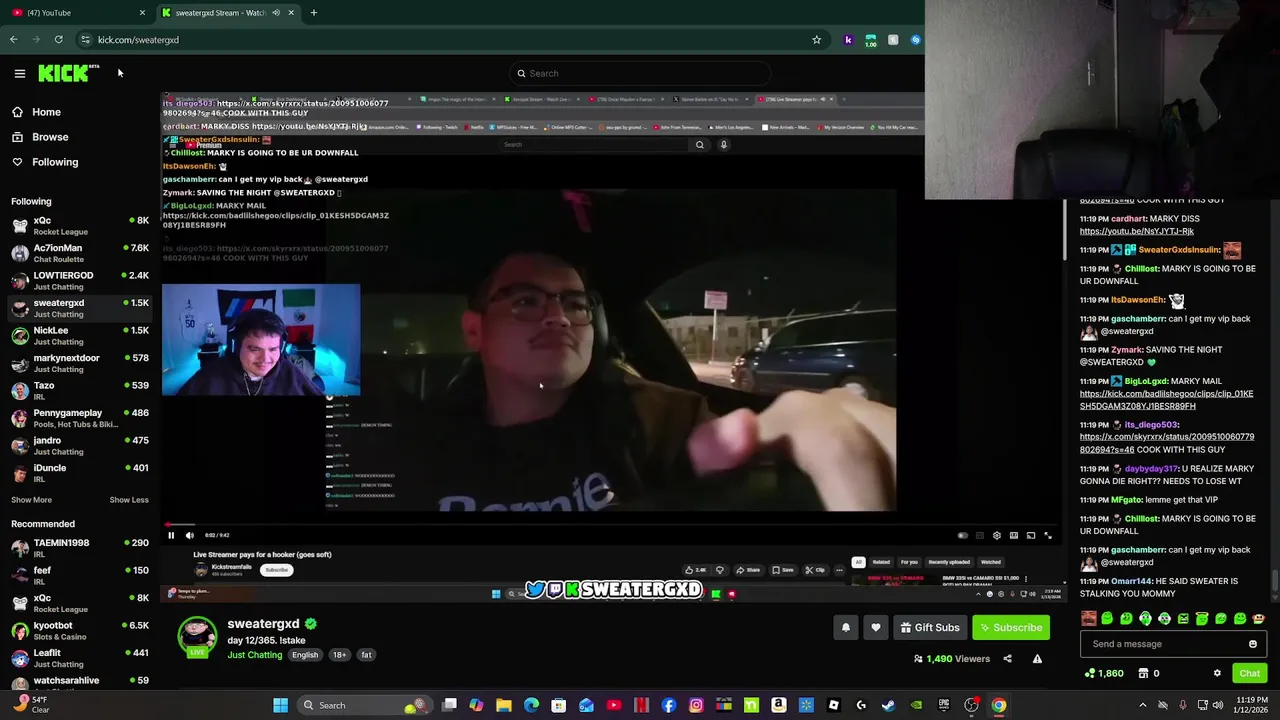Expand following list with Show More

(x=31, y=500)
